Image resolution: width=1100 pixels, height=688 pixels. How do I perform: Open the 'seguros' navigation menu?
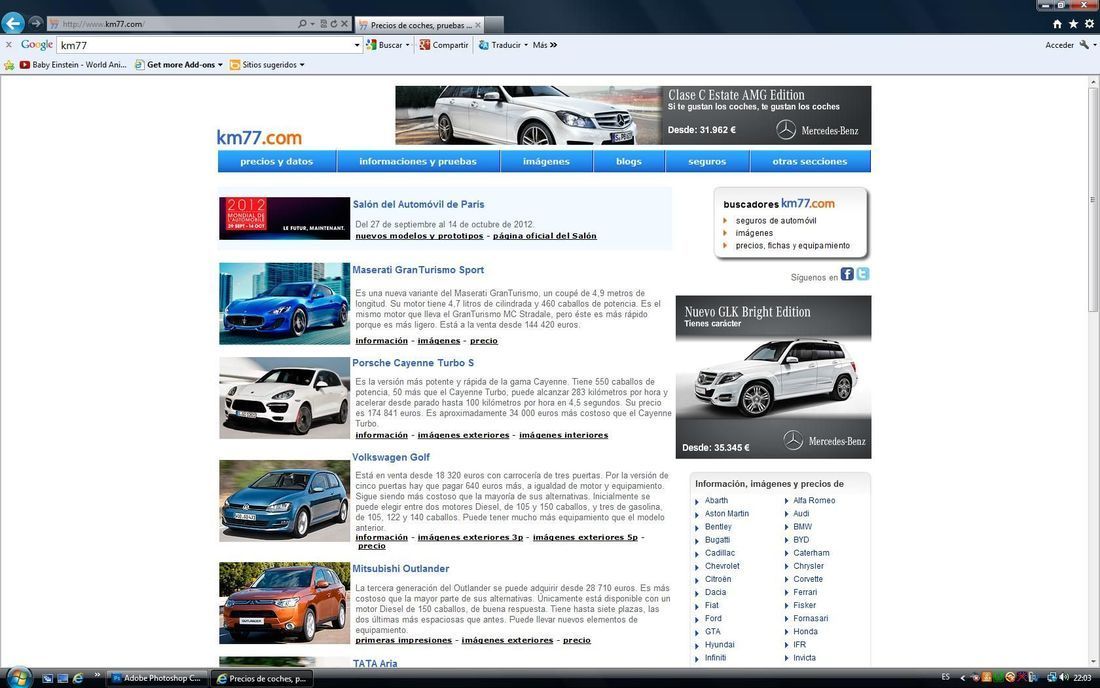707,161
